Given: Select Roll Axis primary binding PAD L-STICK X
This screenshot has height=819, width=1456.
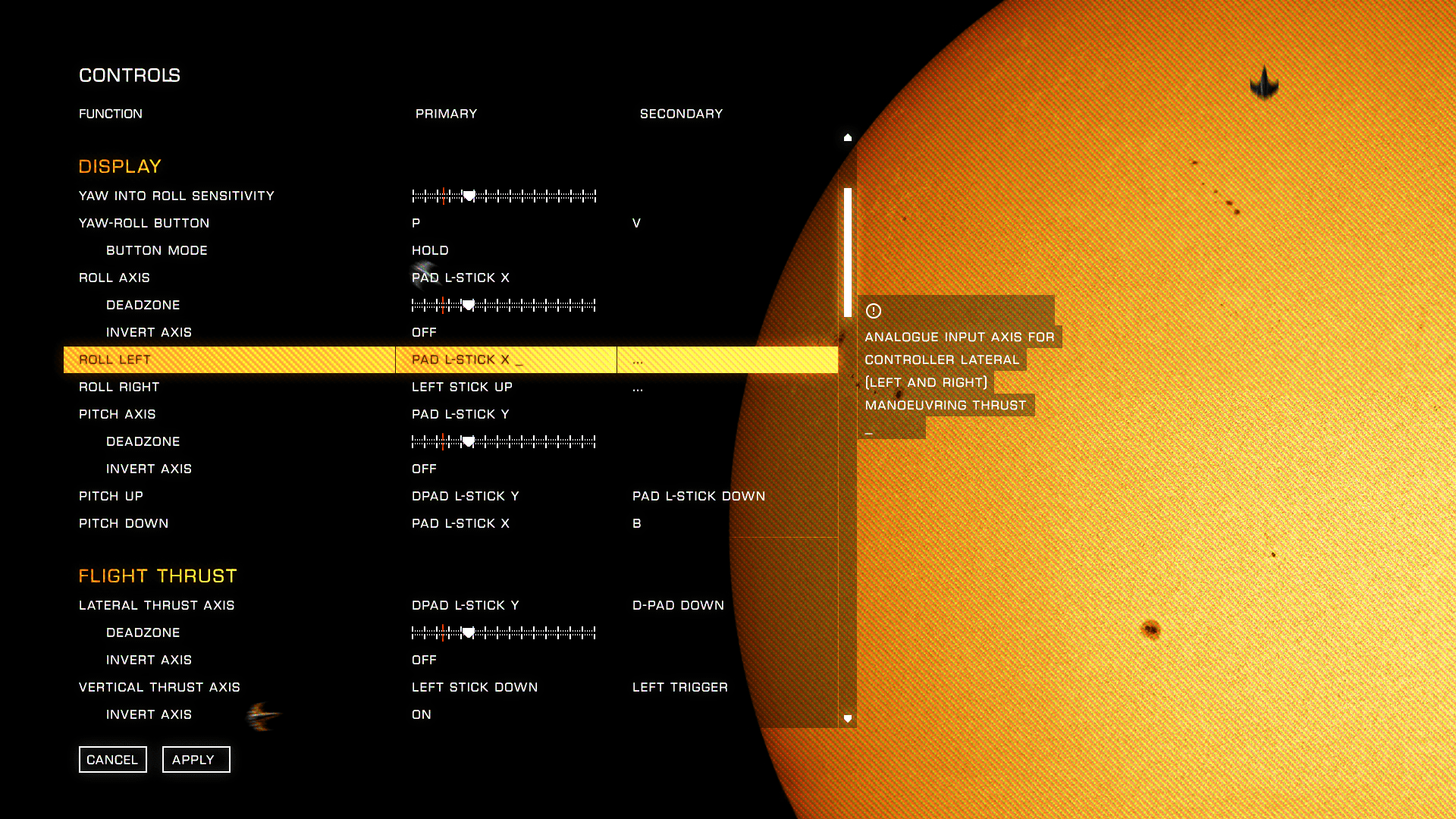Looking at the screenshot, I should (x=460, y=278).
